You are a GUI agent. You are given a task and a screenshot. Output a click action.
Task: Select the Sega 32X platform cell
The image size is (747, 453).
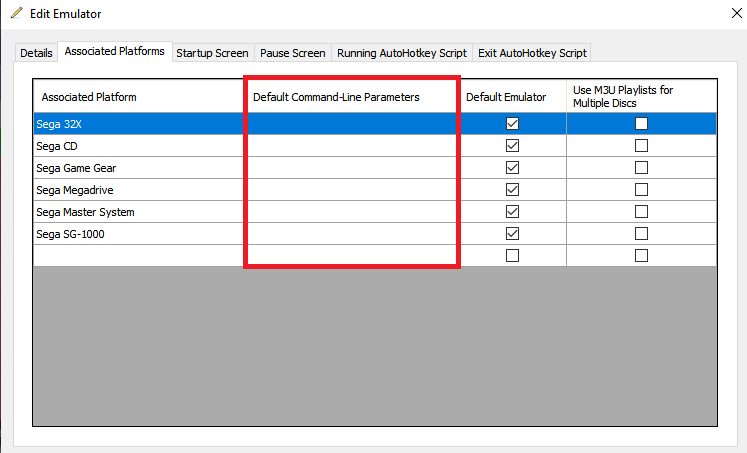140,124
